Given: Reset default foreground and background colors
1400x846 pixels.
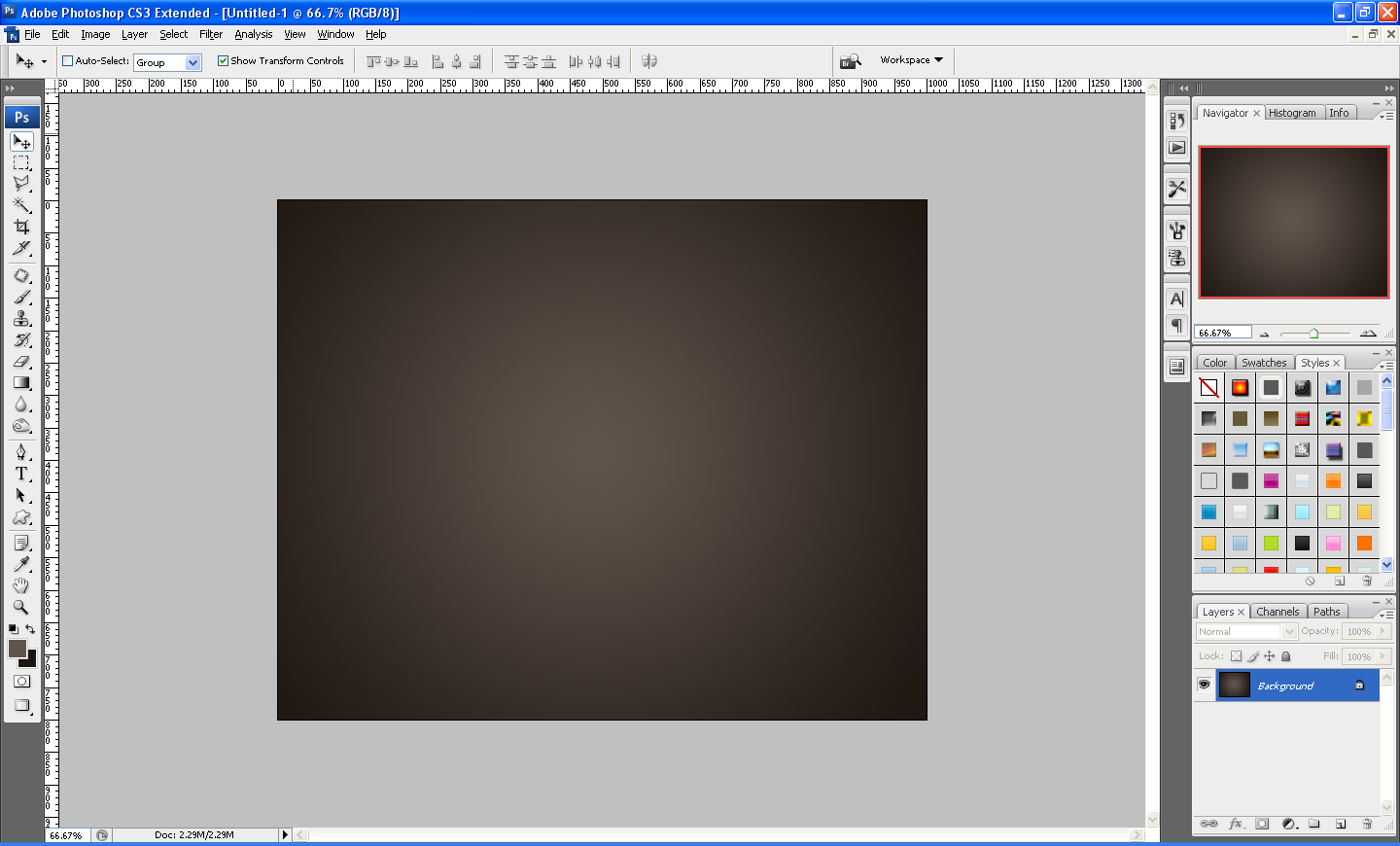Looking at the screenshot, I should (x=13, y=629).
